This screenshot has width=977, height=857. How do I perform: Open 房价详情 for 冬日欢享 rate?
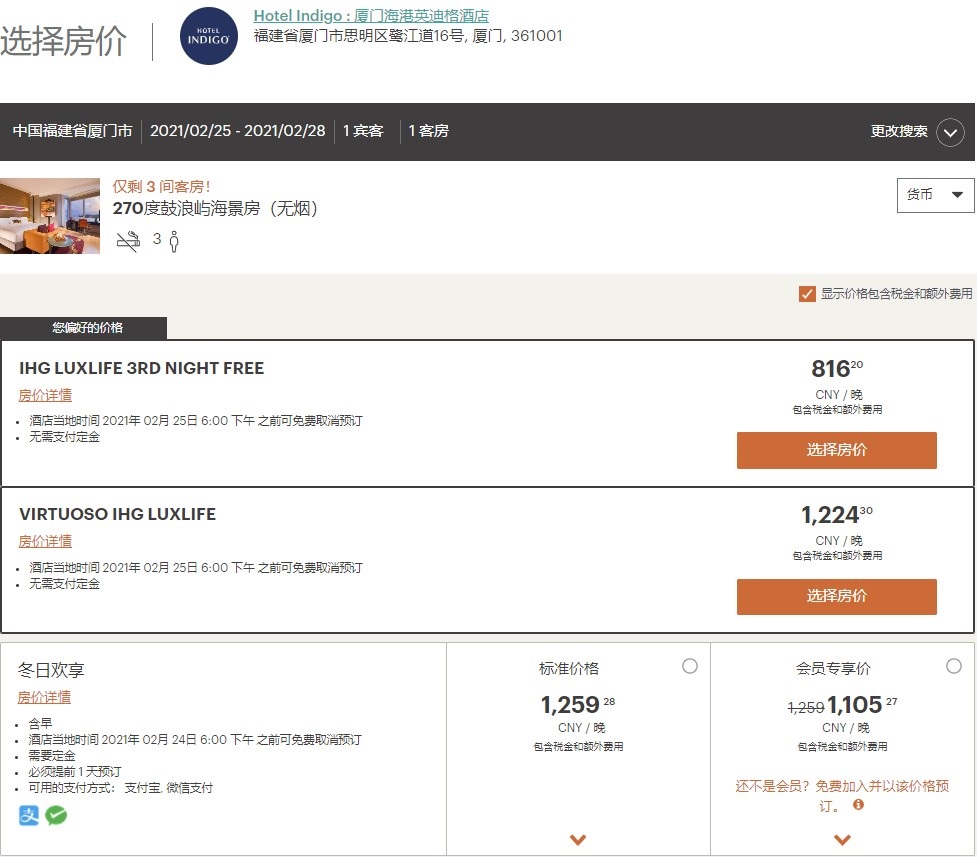pos(44,697)
